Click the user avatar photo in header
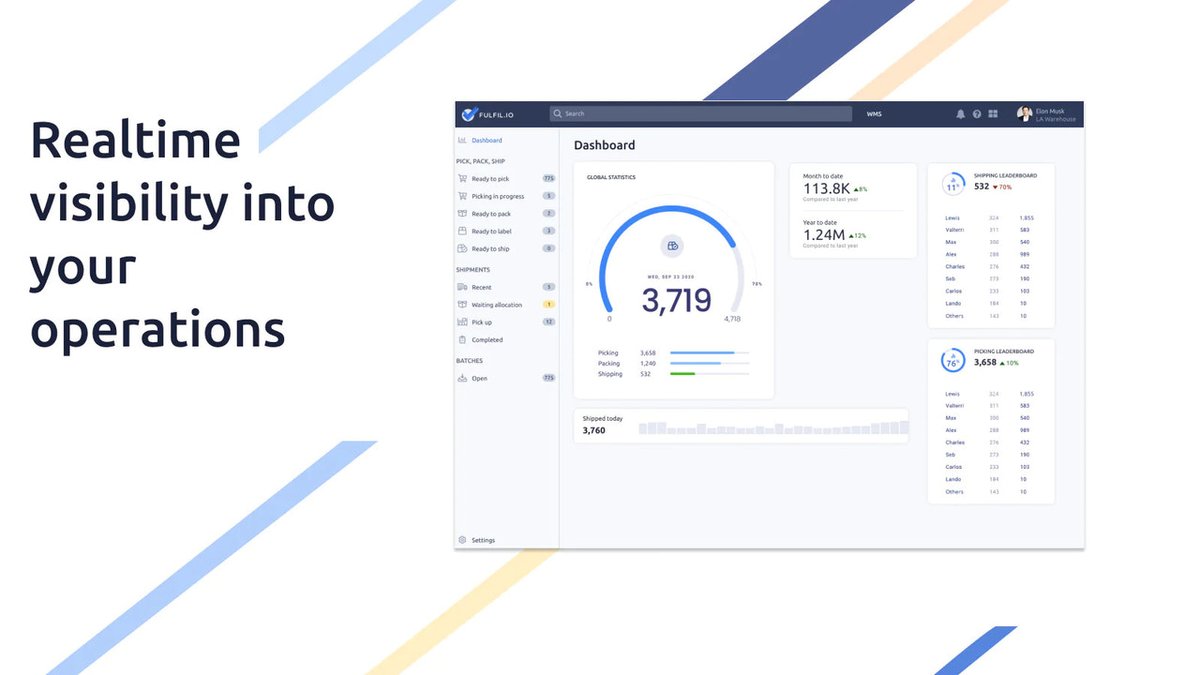Viewport: 1200px width, 675px height. 1024,114
